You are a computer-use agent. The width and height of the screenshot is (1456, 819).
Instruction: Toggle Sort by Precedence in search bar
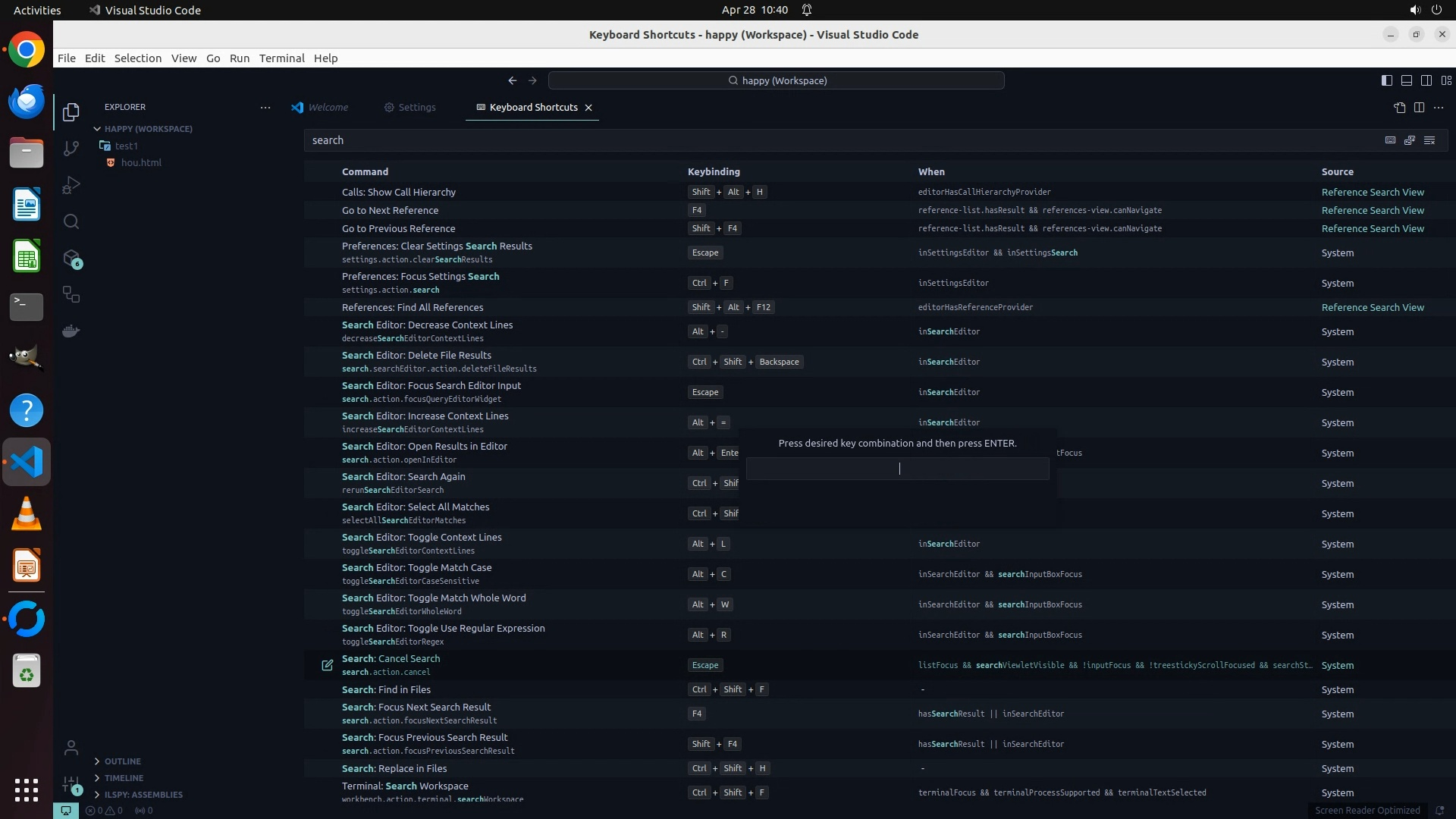[x=1410, y=140]
